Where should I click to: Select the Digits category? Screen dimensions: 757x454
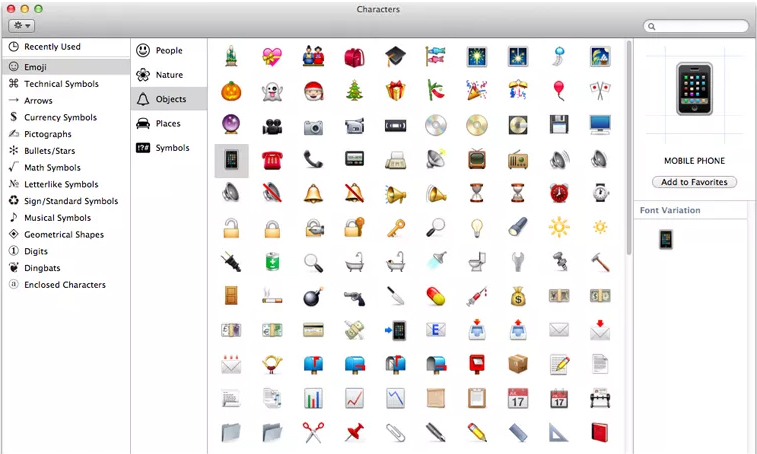pyautogui.click(x=66, y=251)
